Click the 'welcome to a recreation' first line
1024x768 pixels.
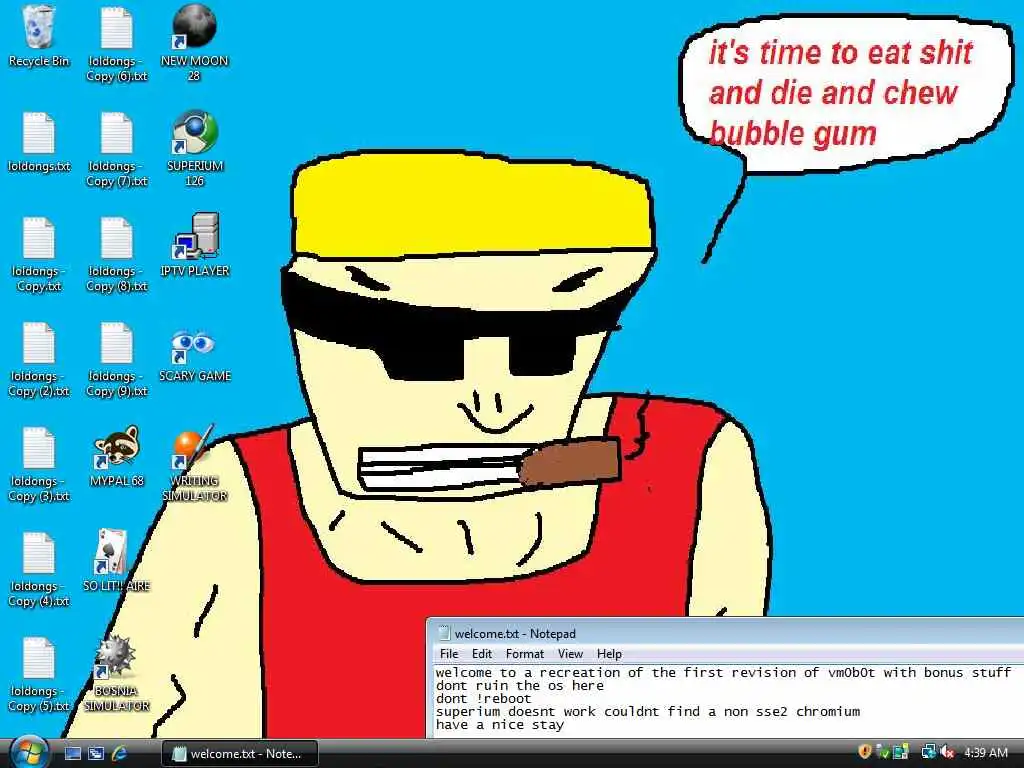(x=724, y=673)
